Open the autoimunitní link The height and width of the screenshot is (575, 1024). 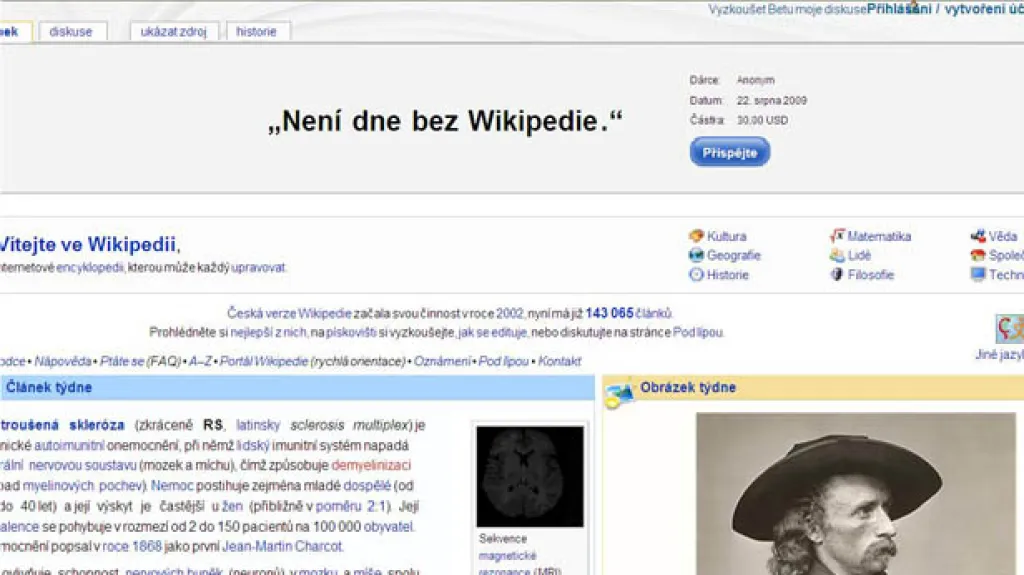[69, 445]
